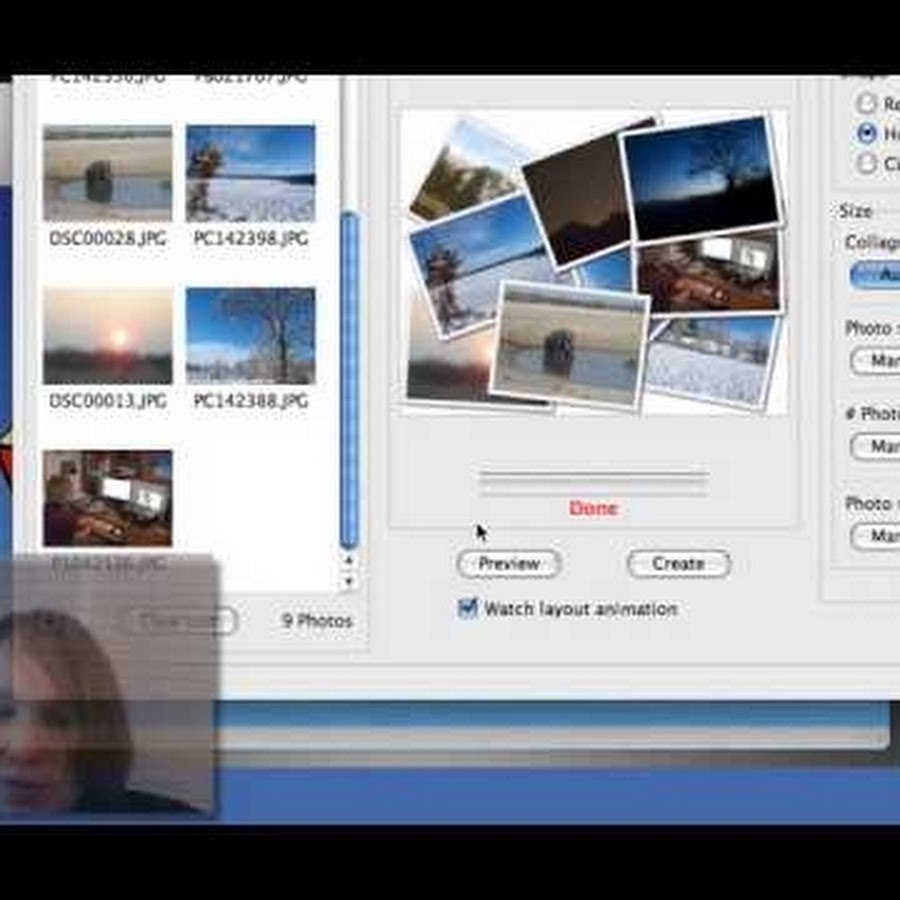Click the 'PC142388.JPG' file name

251,400
